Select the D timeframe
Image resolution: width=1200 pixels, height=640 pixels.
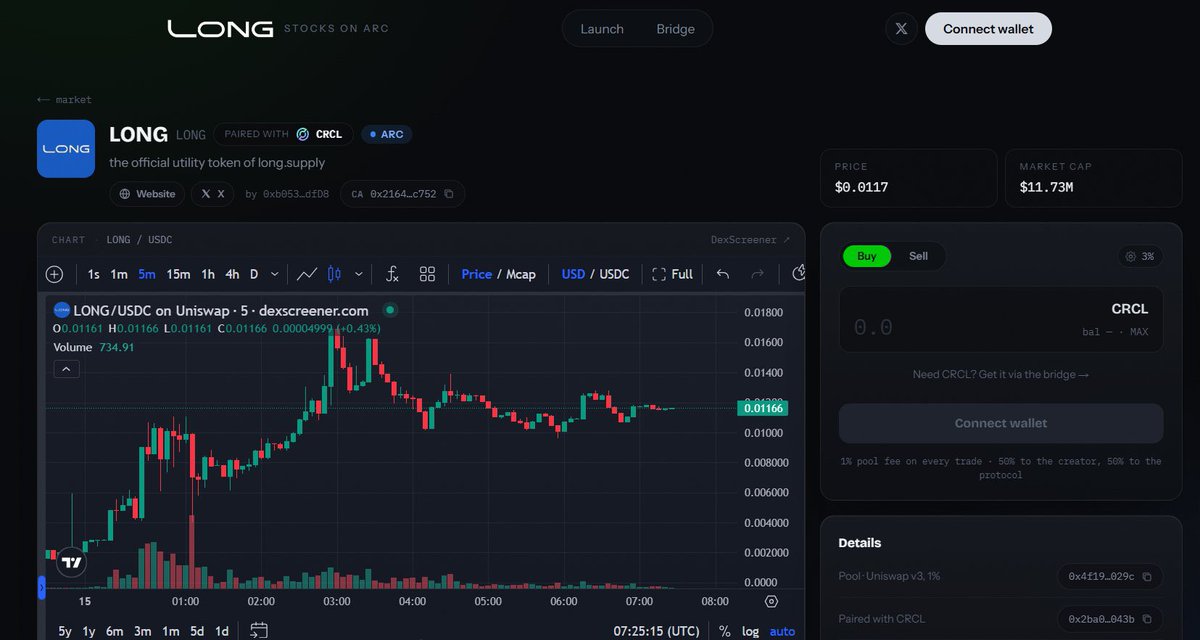254,274
